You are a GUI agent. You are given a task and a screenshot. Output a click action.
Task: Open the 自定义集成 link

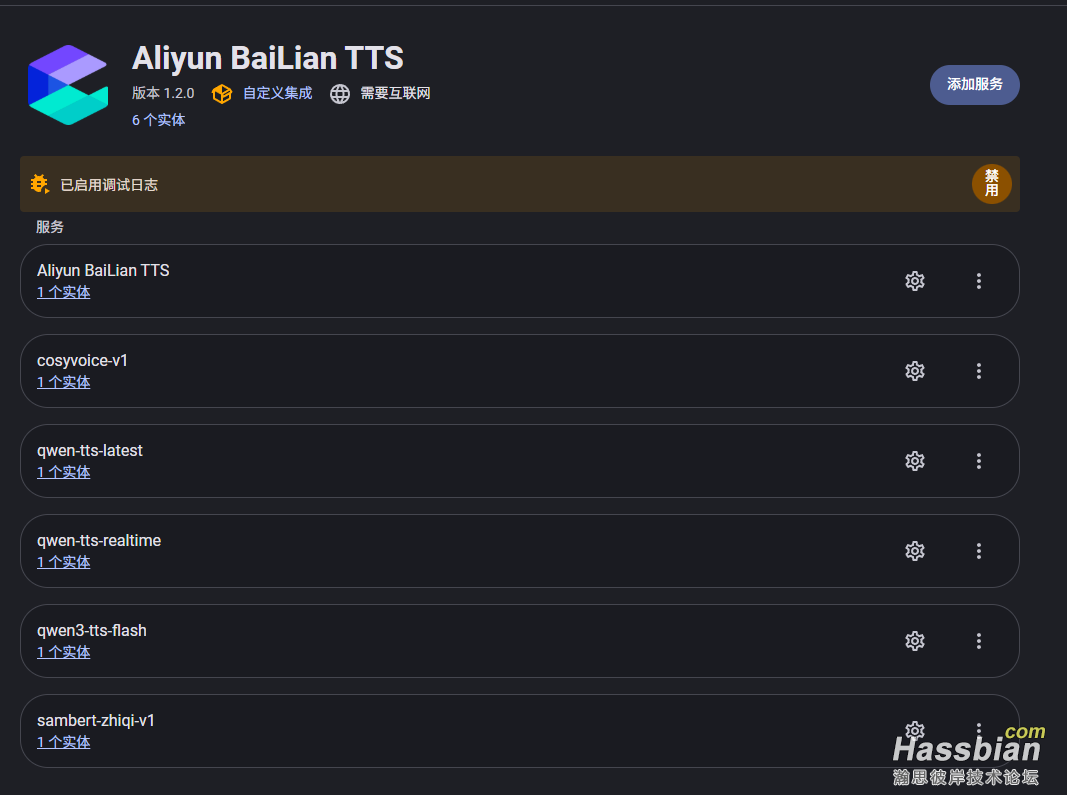(277, 93)
